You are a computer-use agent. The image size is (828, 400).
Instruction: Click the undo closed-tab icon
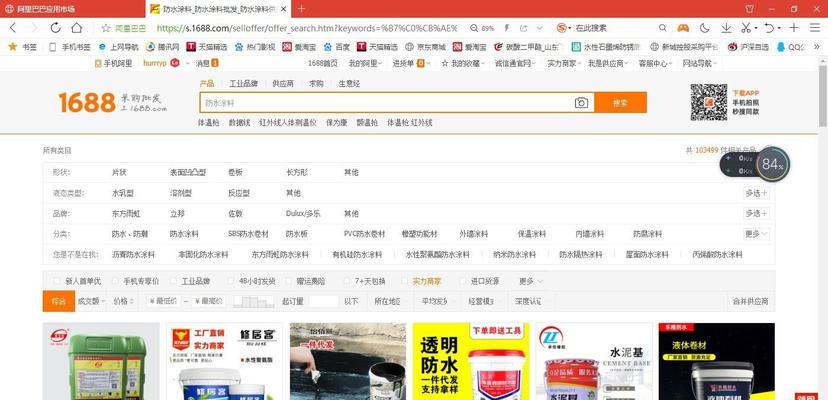769,28
